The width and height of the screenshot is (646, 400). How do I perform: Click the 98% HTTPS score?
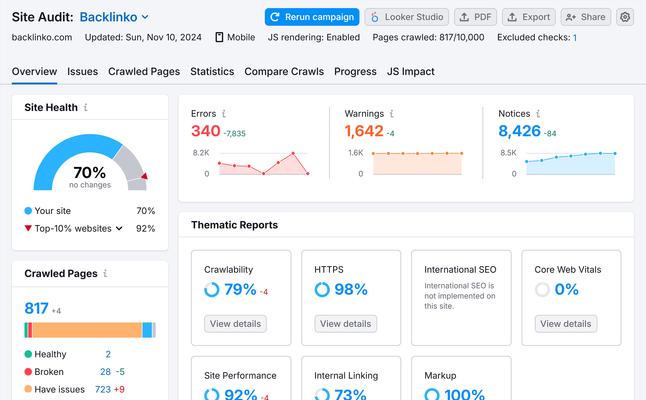pos(351,290)
